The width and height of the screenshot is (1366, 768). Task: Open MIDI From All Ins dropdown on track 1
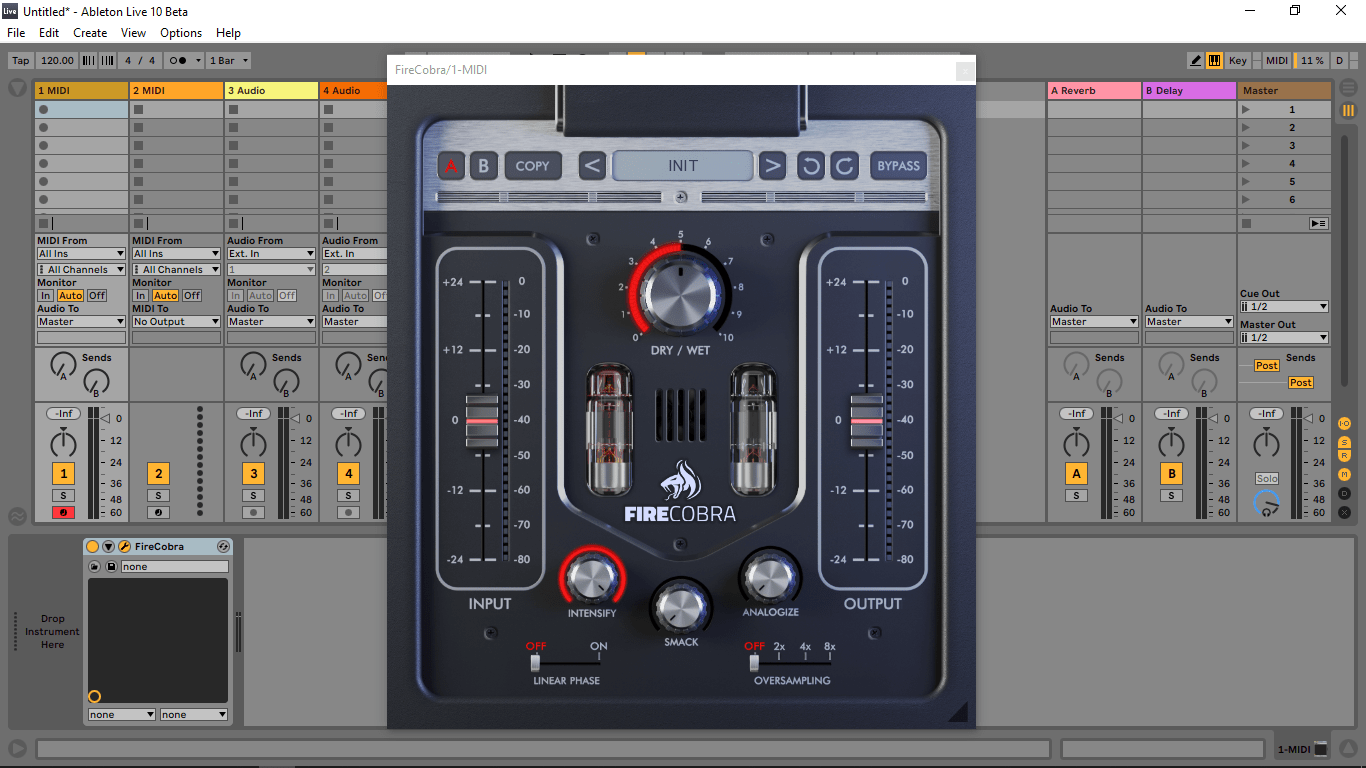(x=81, y=254)
